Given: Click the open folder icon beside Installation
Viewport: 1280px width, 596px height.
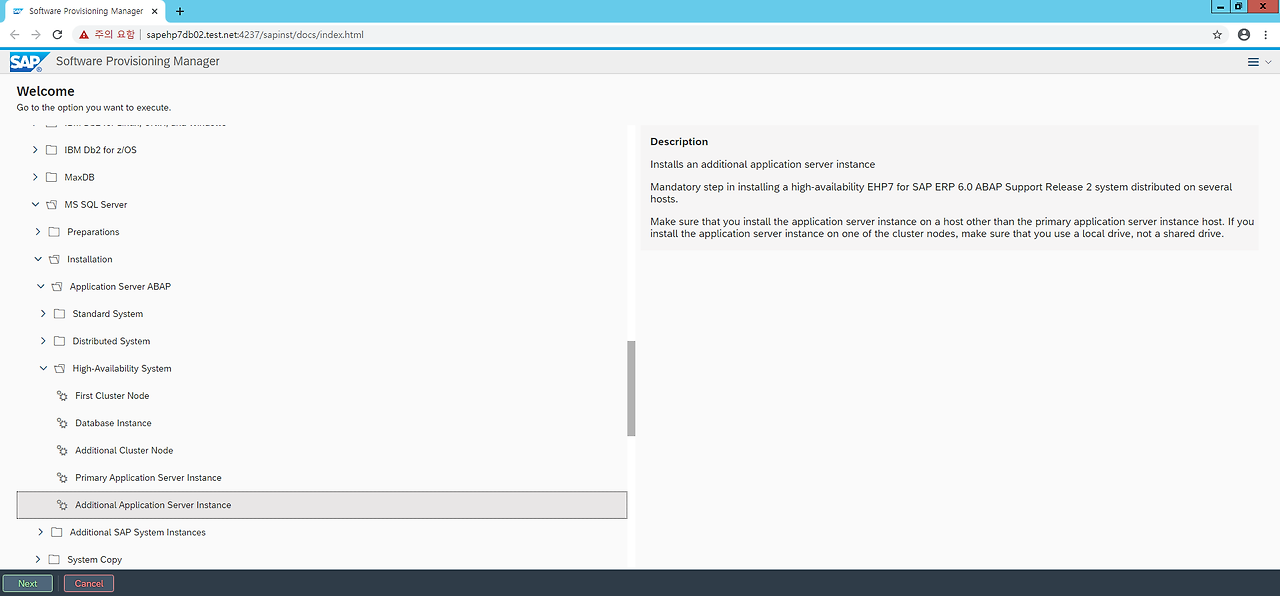Looking at the screenshot, I should [x=54, y=259].
